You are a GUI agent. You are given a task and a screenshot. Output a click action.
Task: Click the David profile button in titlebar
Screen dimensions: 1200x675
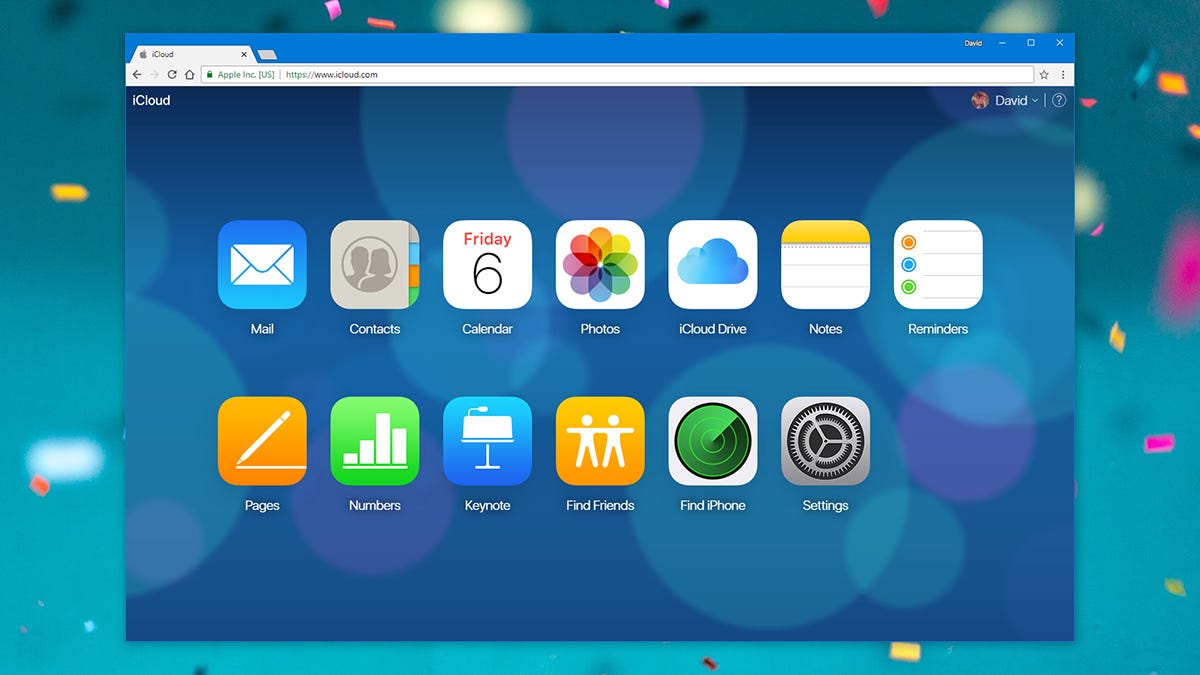pyautogui.click(x=973, y=43)
